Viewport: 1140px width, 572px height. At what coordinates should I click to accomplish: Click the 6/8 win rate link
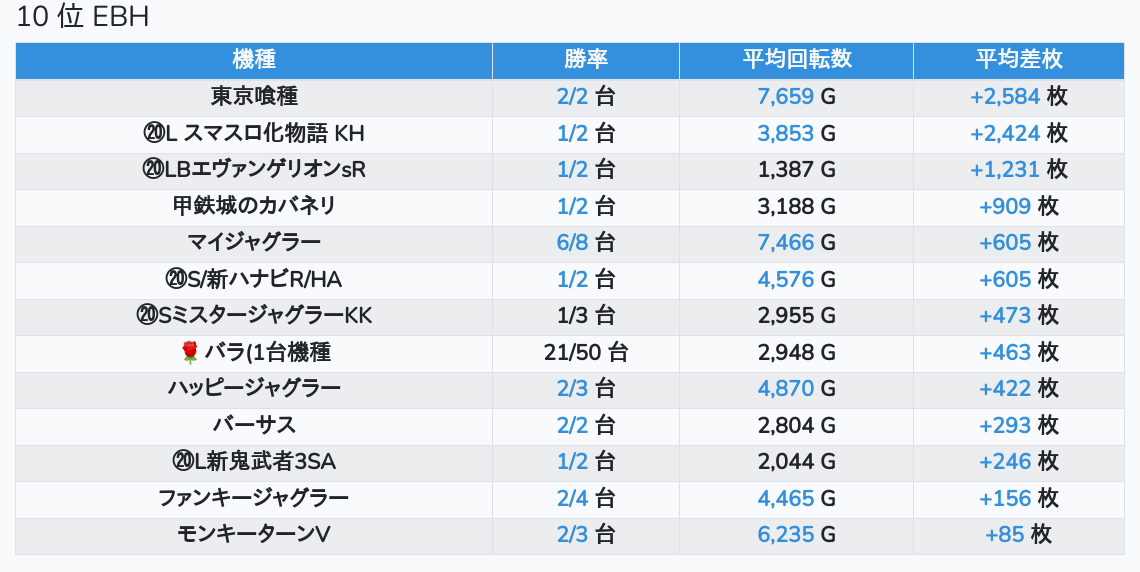tap(573, 243)
